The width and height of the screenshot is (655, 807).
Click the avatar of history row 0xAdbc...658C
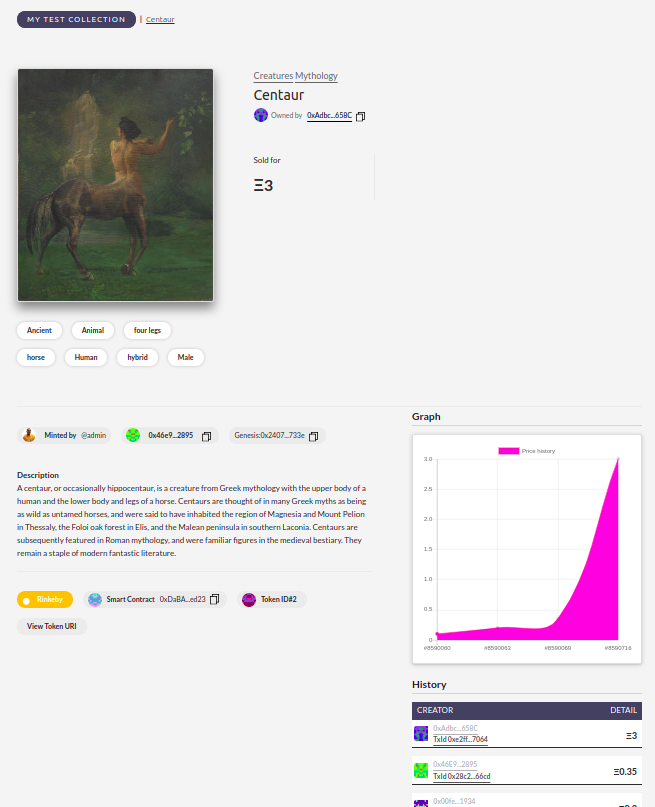point(421,733)
